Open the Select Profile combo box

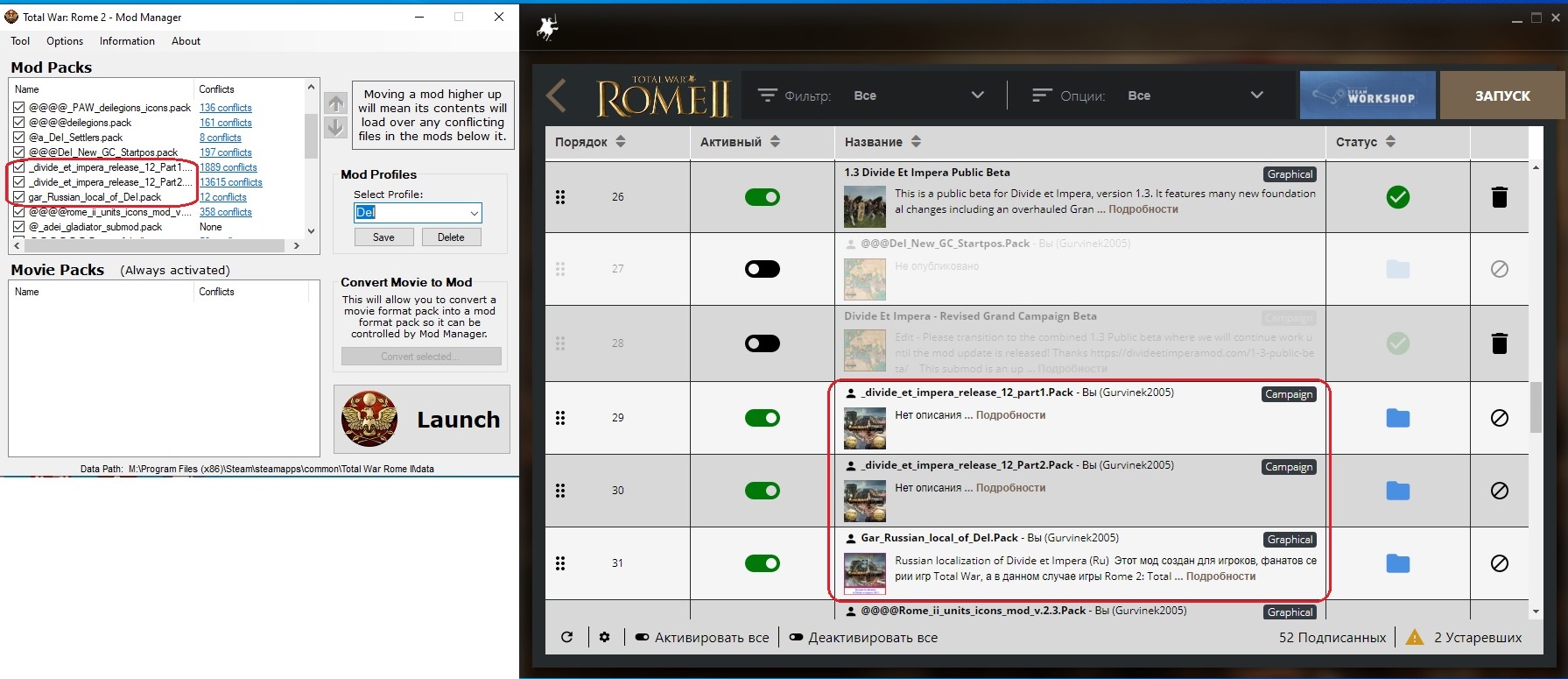tap(418, 213)
